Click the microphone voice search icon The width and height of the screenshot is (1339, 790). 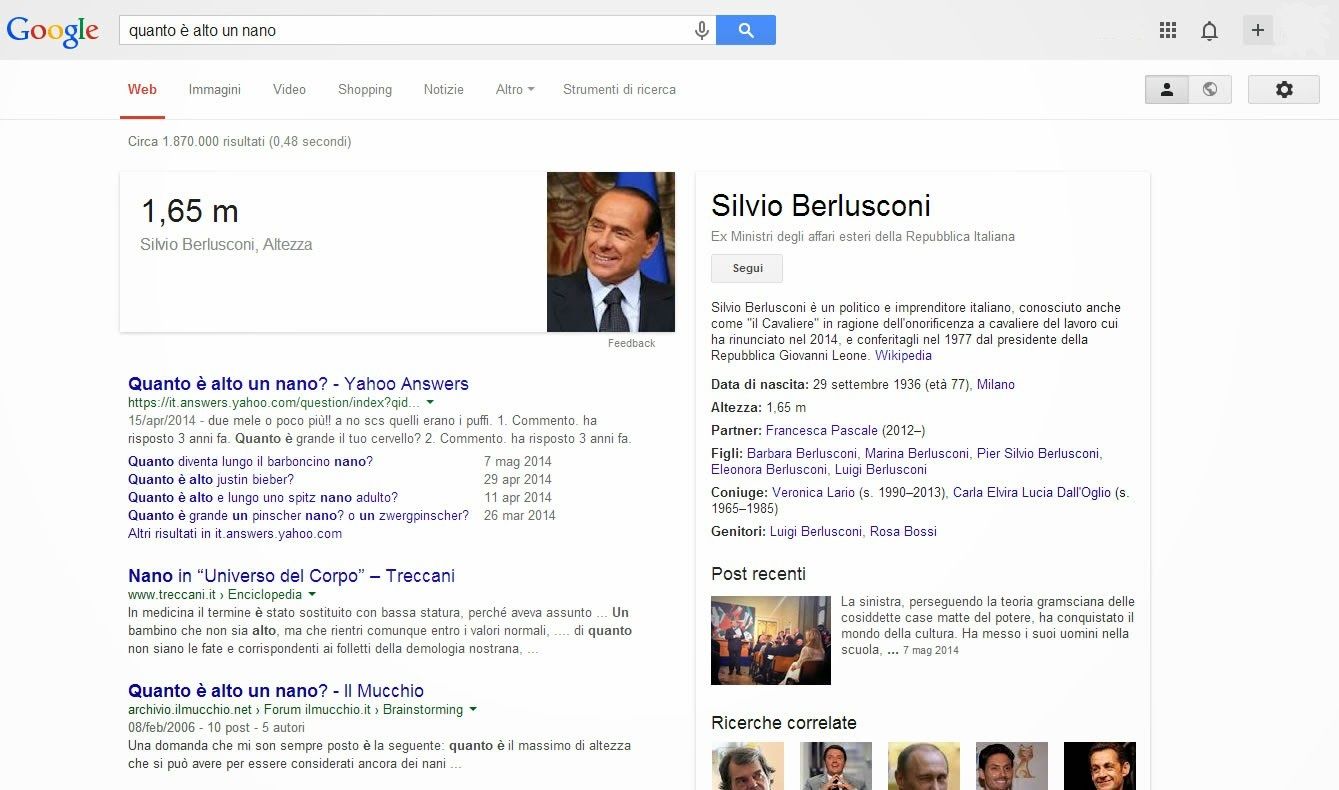click(x=702, y=31)
